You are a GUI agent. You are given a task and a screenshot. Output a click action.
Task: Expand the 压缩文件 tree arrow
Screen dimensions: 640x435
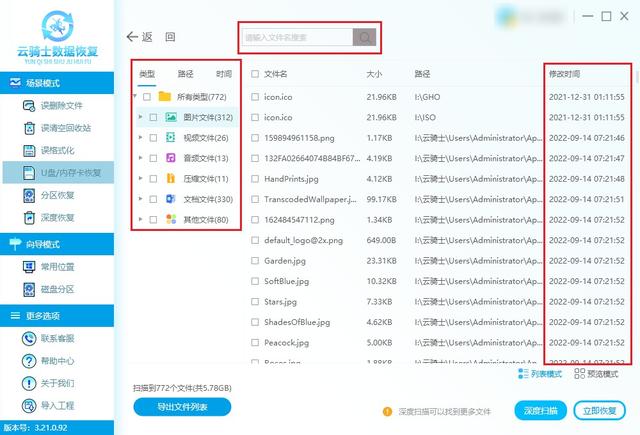(x=140, y=178)
